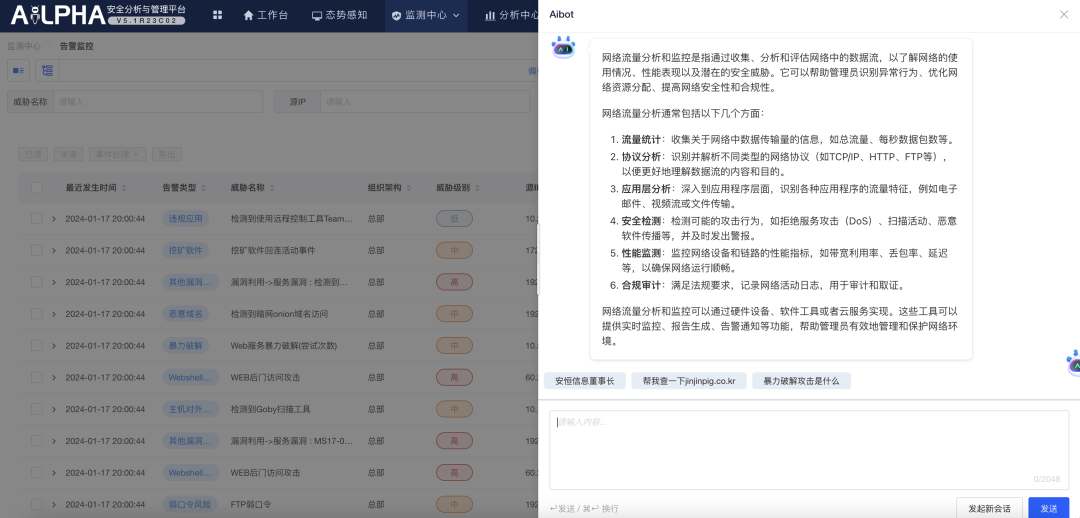Viewport: 1080px width, 518px height.
Task: Click the Aibot robot avatar in chat
Action: 563,47
